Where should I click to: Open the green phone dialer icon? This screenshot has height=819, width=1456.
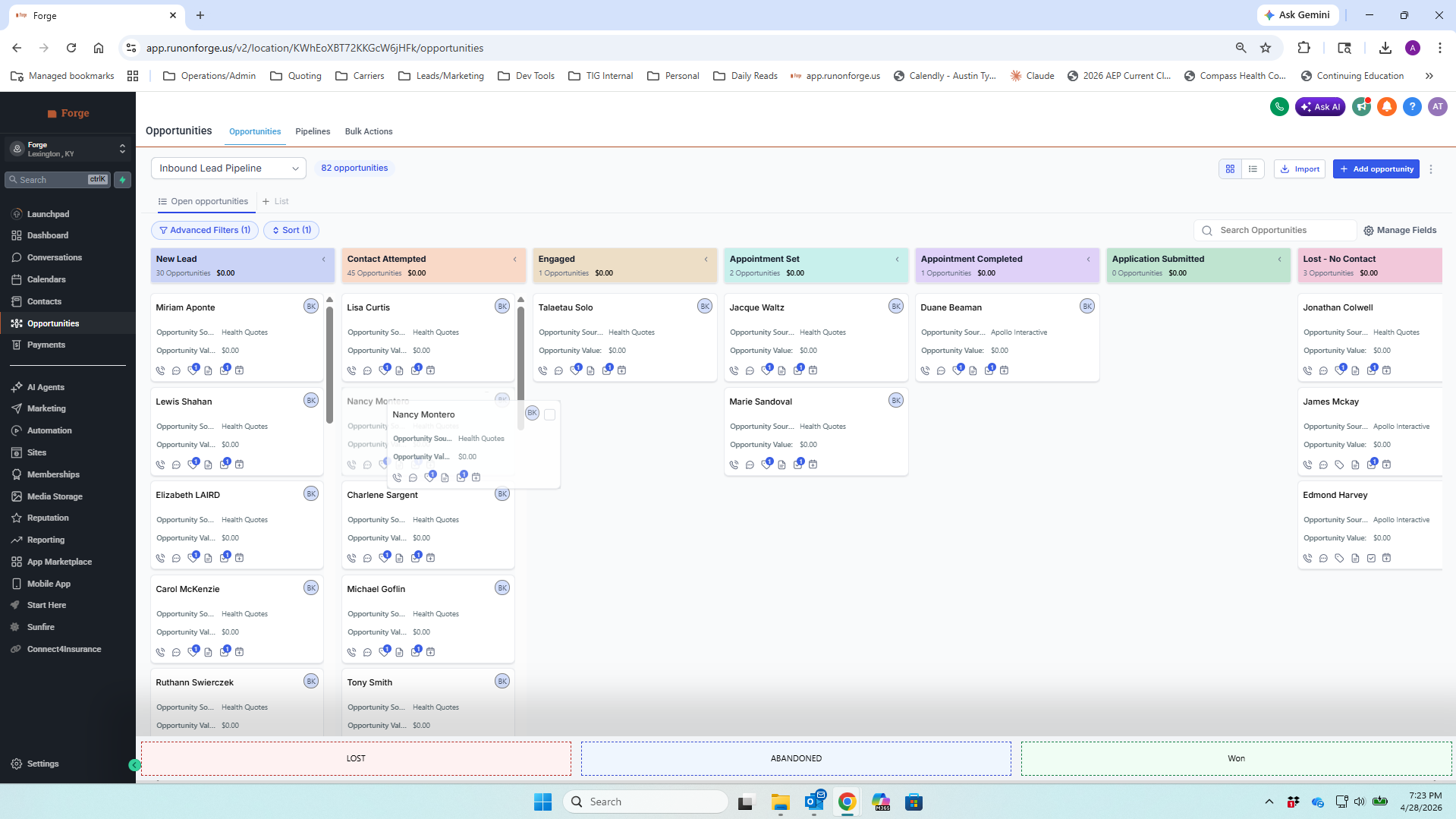pos(1279,107)
